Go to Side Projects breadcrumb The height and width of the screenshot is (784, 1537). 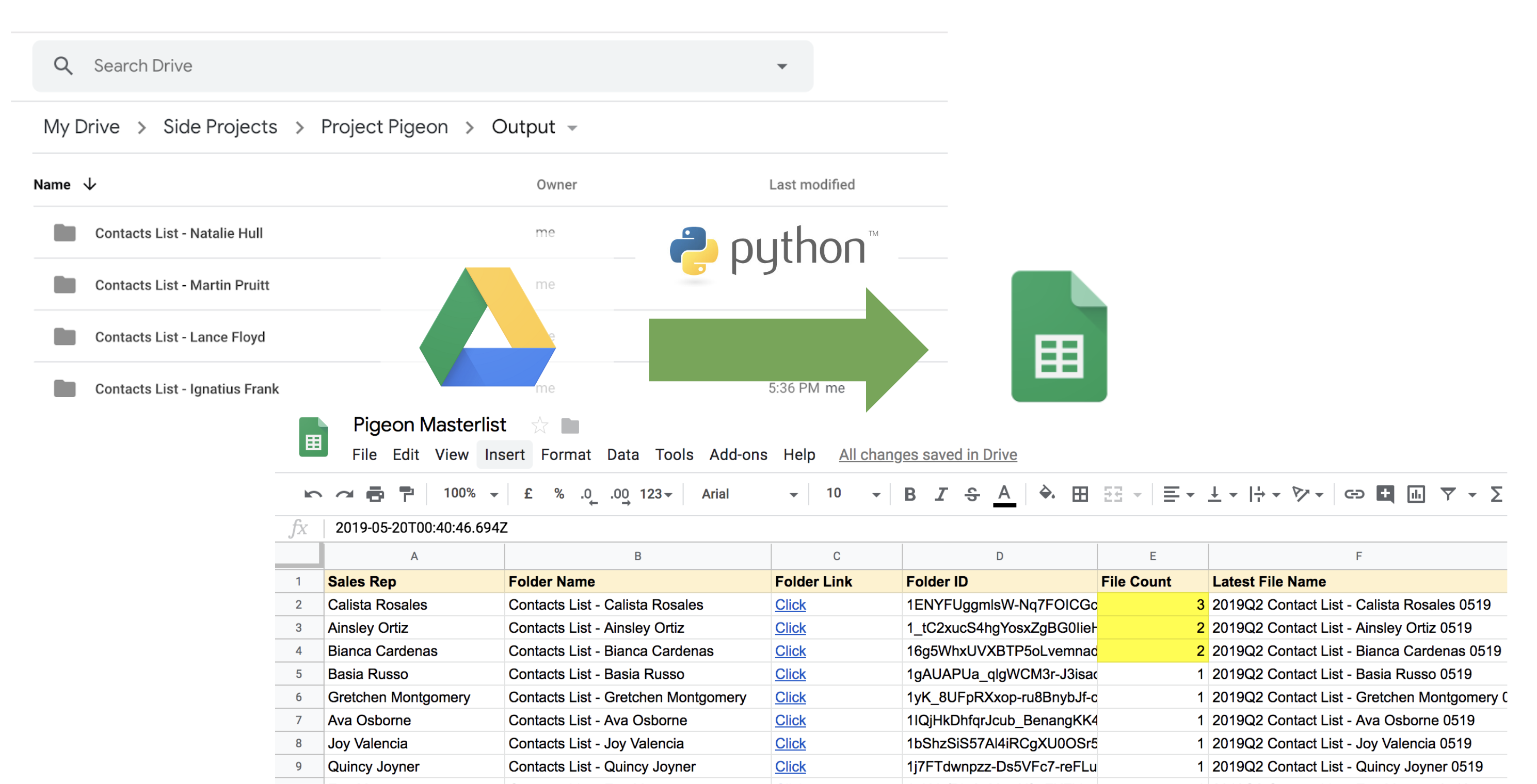click(220, 126)
